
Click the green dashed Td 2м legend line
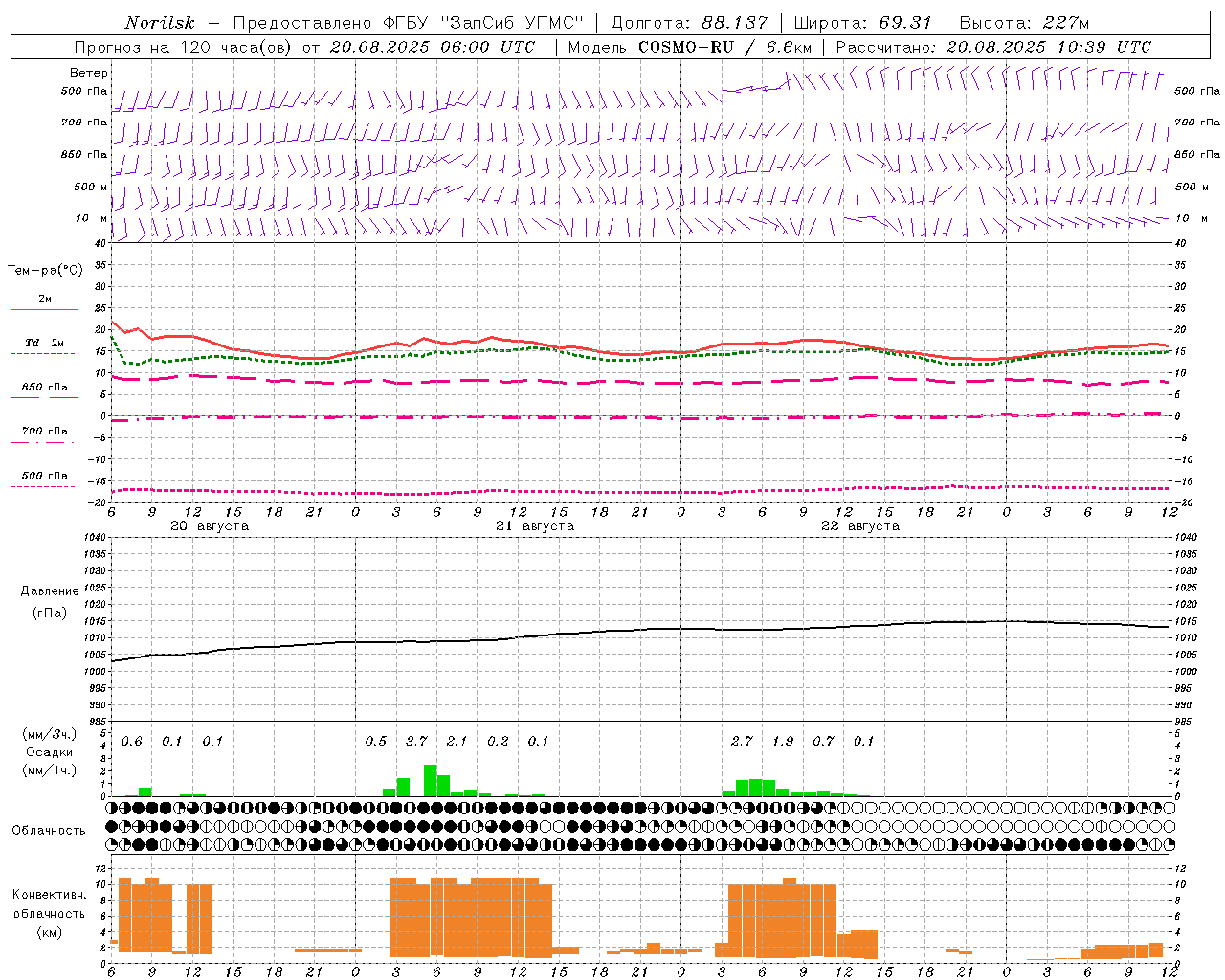pos(42,353)
